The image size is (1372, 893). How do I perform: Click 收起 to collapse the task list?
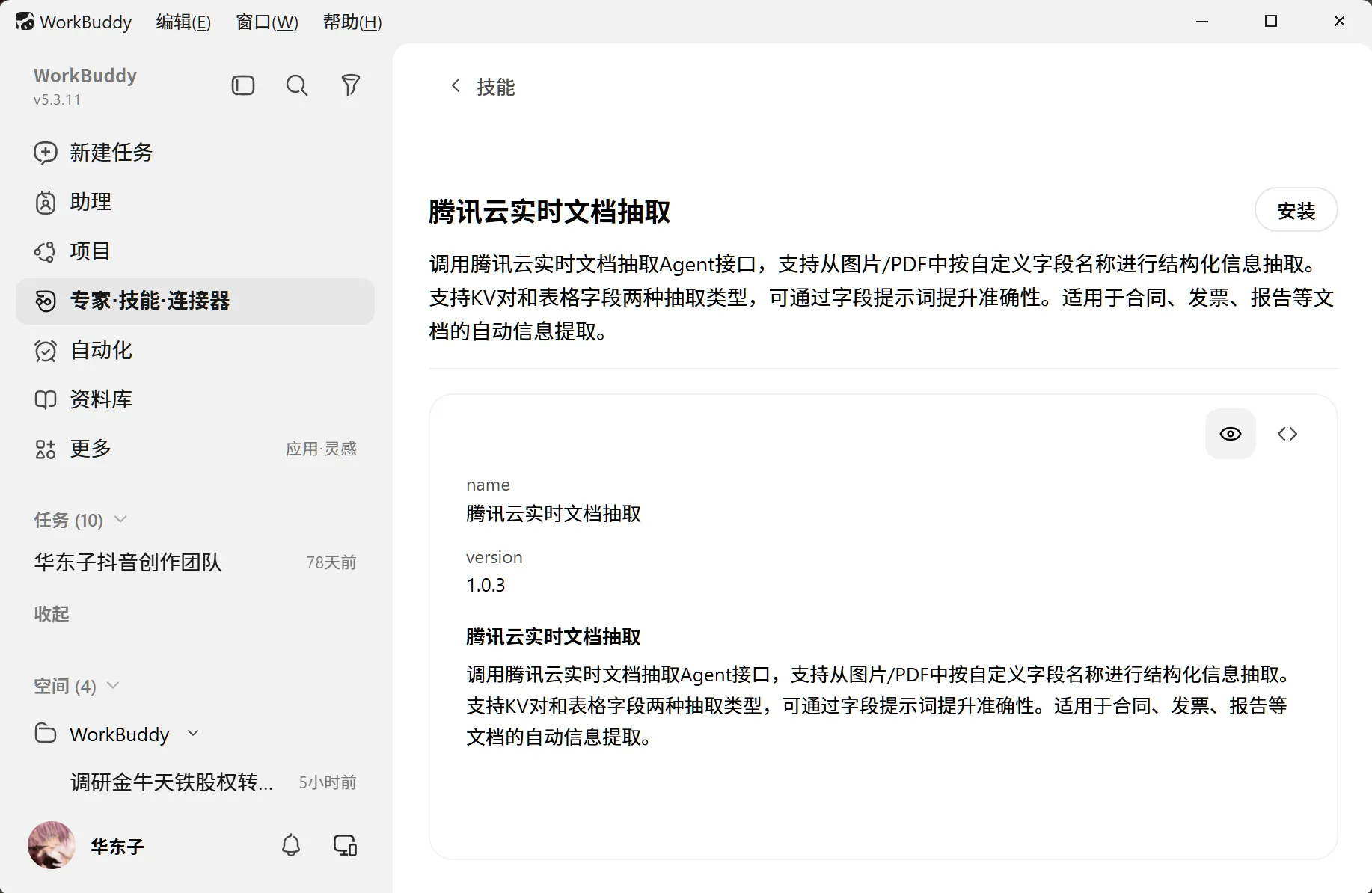52,614
